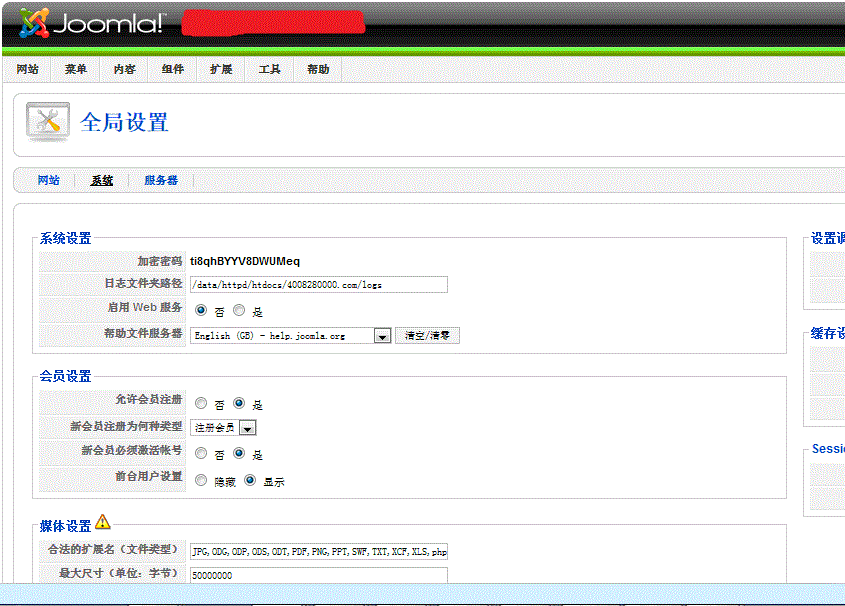Click the warning icon beside 媒体设置
Viewport: 845px width, 606px height.
click(x=102, y=522)
